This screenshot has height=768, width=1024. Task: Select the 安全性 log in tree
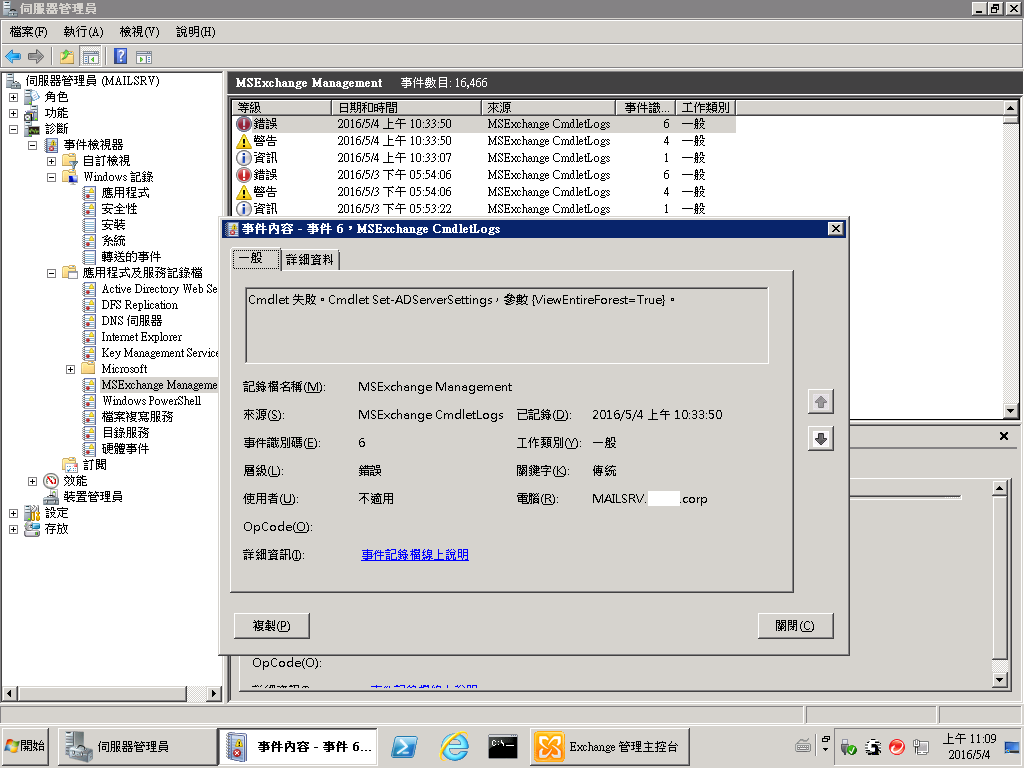click(119, 209)
